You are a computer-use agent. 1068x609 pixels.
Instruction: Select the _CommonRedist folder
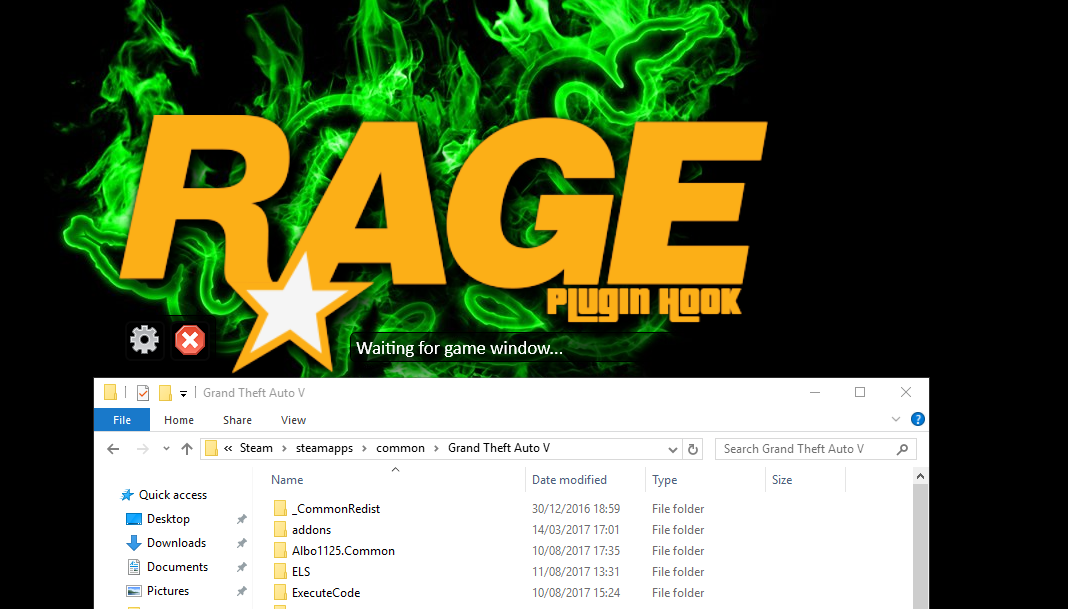(x=336, y=509)
